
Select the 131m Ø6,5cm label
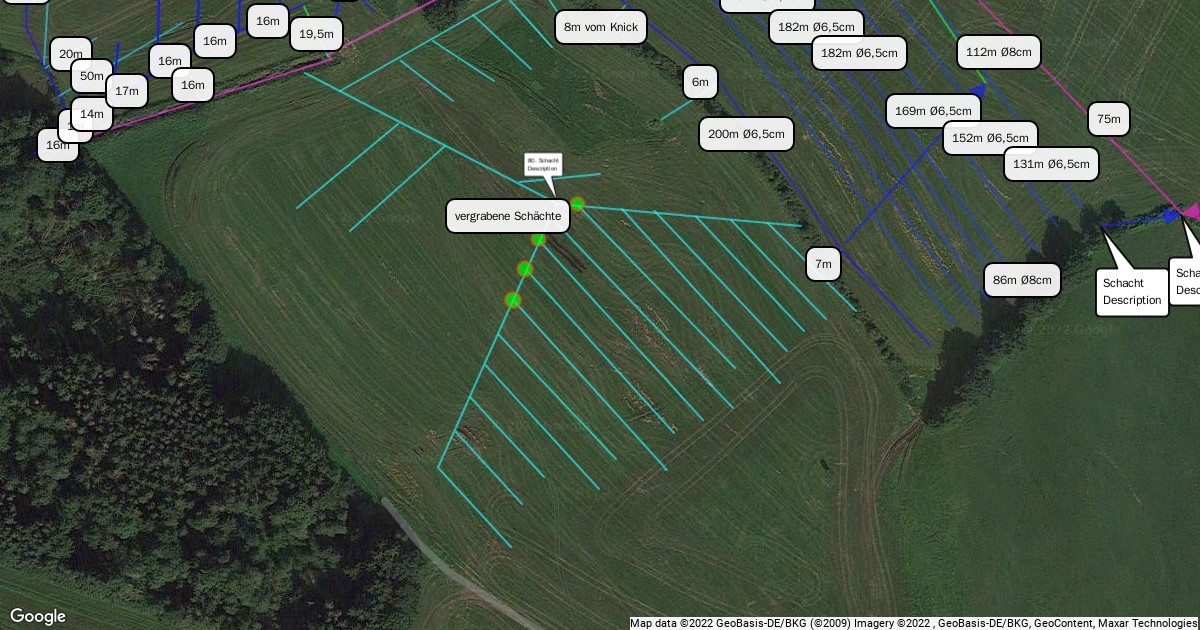pos(1051,164)
